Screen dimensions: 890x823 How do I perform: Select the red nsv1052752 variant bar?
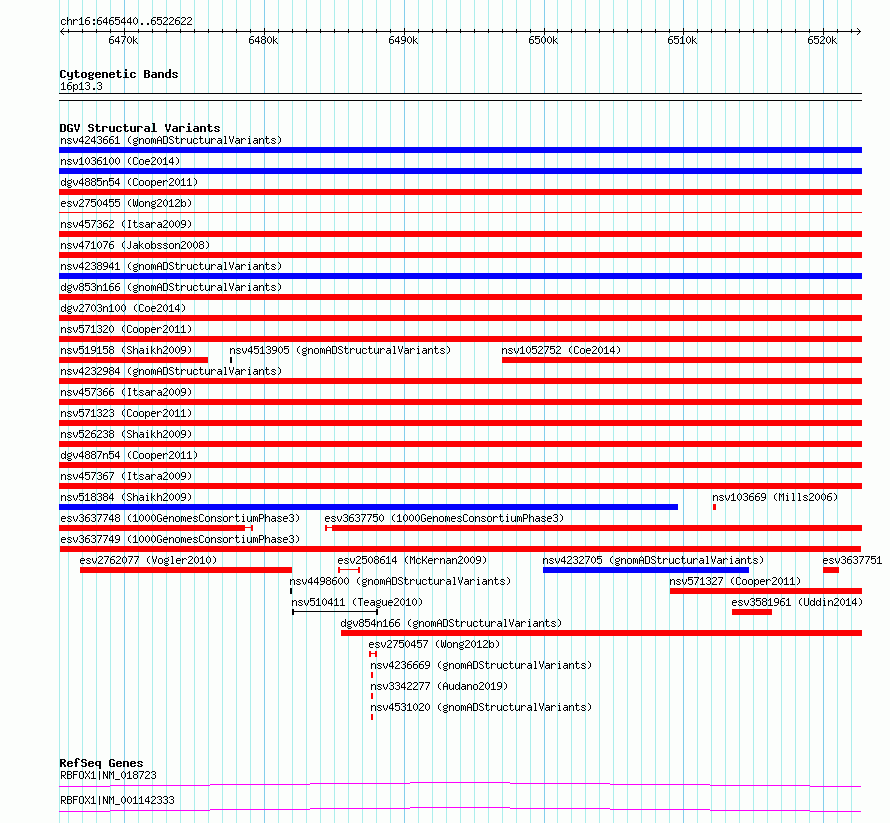pyautogui.click(x=682, y=360)
